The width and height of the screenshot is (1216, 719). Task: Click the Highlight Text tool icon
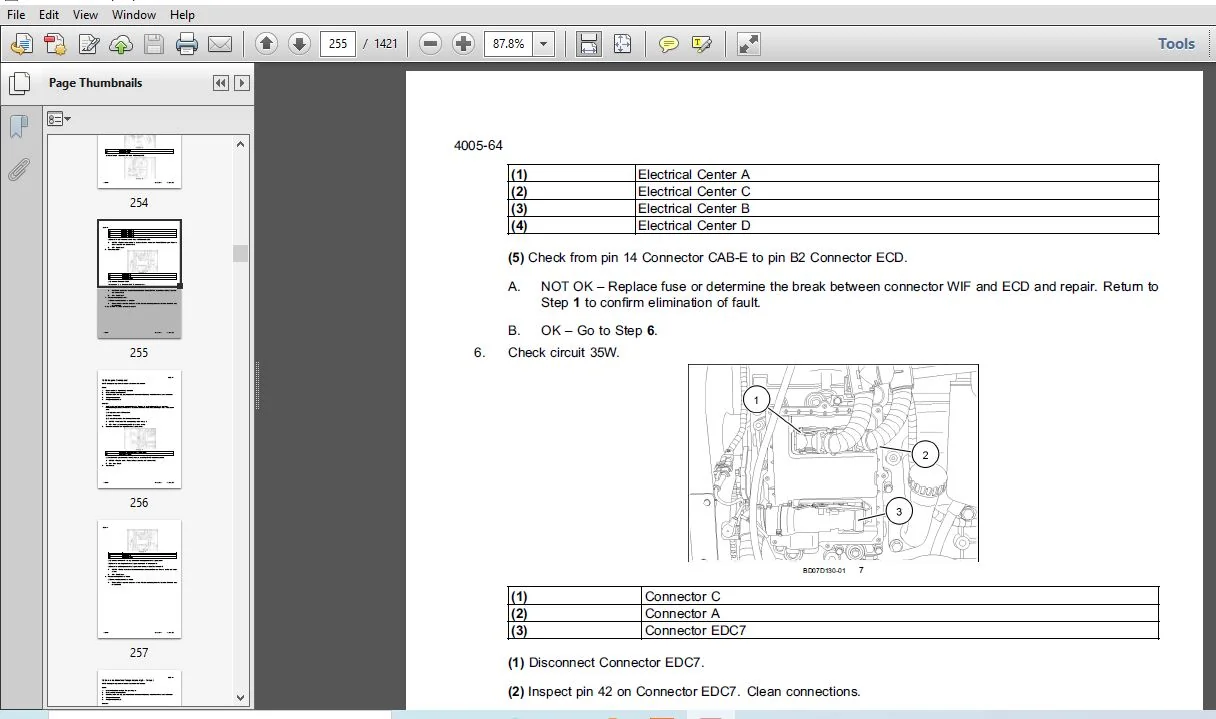coord(702,44)
